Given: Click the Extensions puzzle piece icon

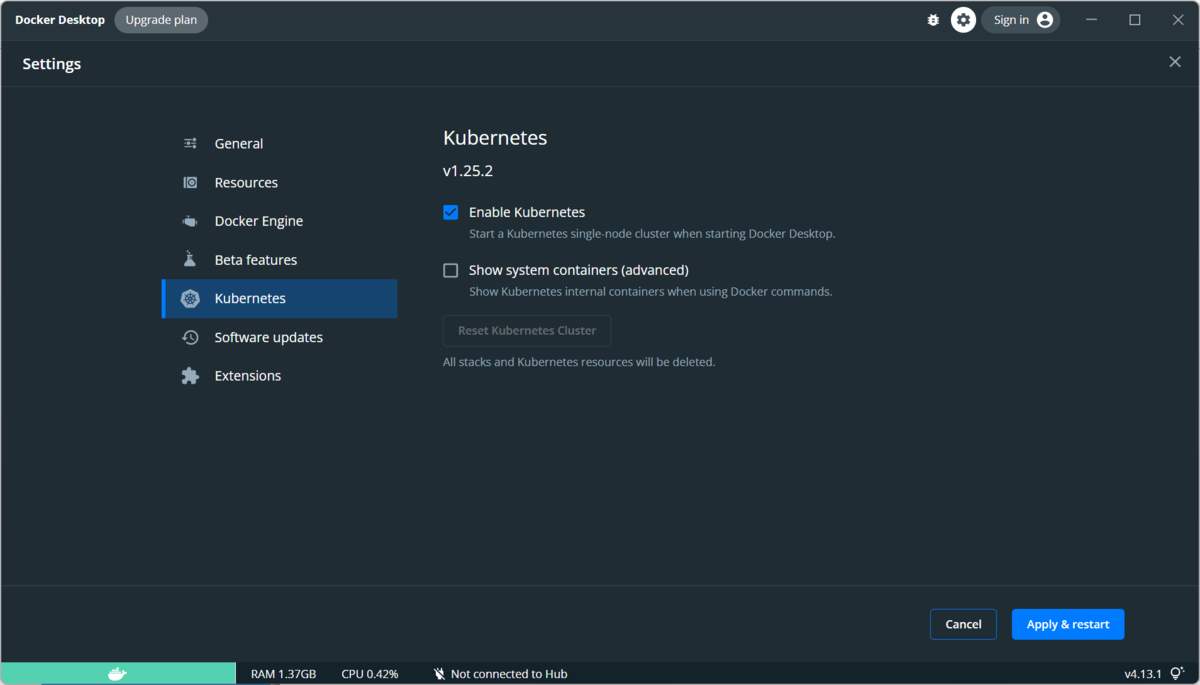Looking at the screenshot, I should tap(190, 376).
